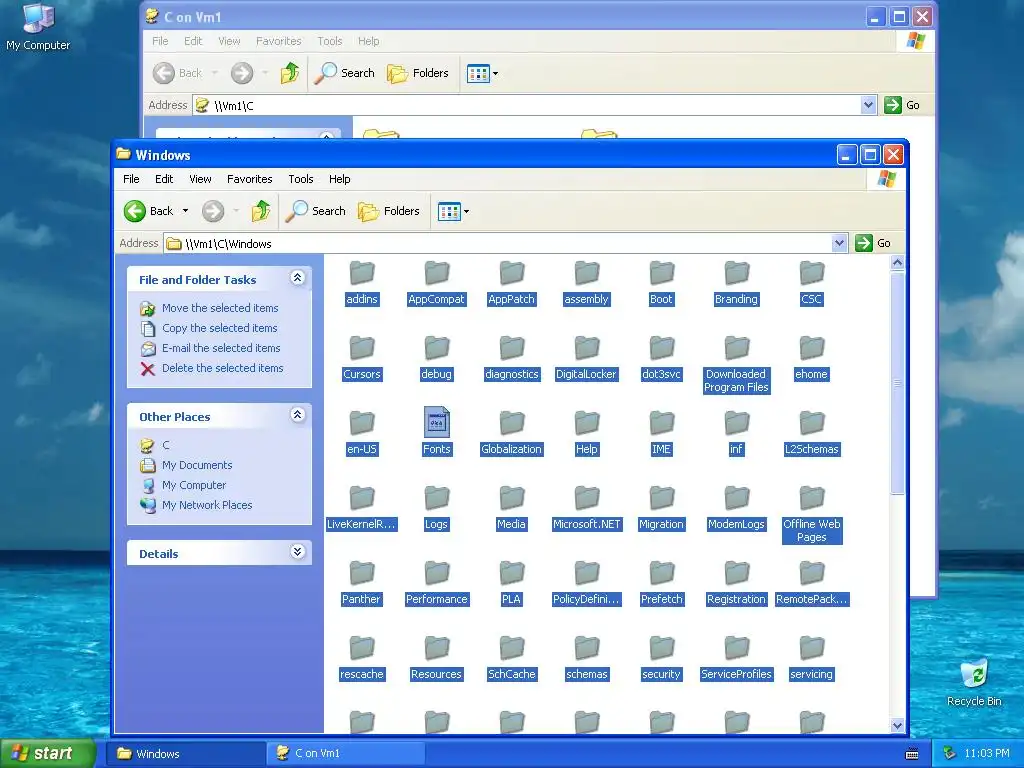Screen dimensions: 1024x768
Task: Select the ehome folder
Action: tap(812, 359)
